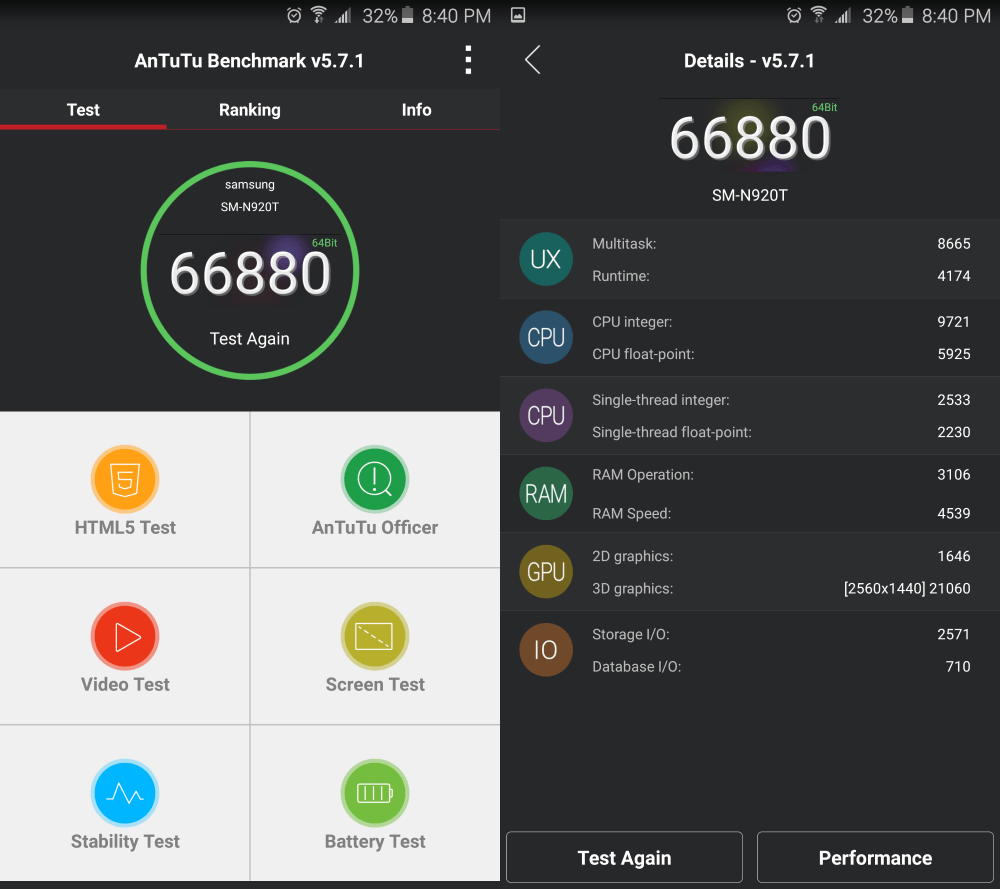Start the Stability Test wave icon
The height and width of the screenshot is (889, 1000).
pyautogui.click(x=125, y=793)
